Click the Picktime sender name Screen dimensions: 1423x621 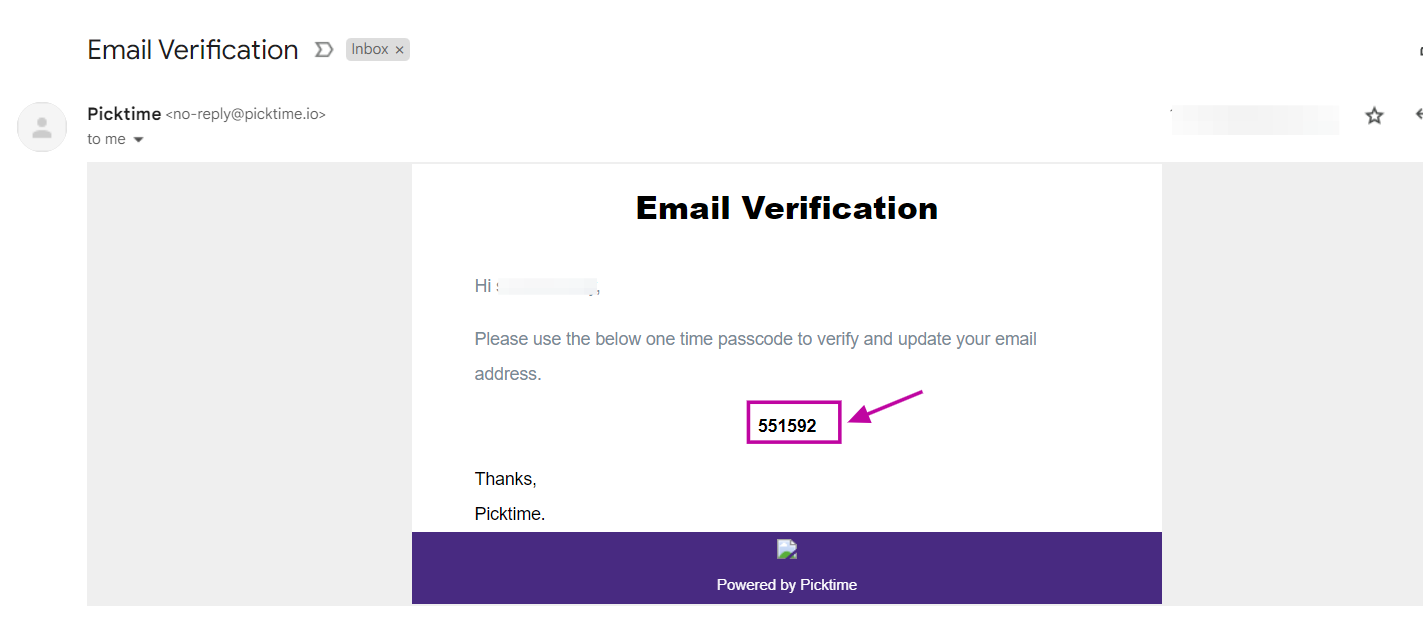pyautogui.click(x=124, y=114)
